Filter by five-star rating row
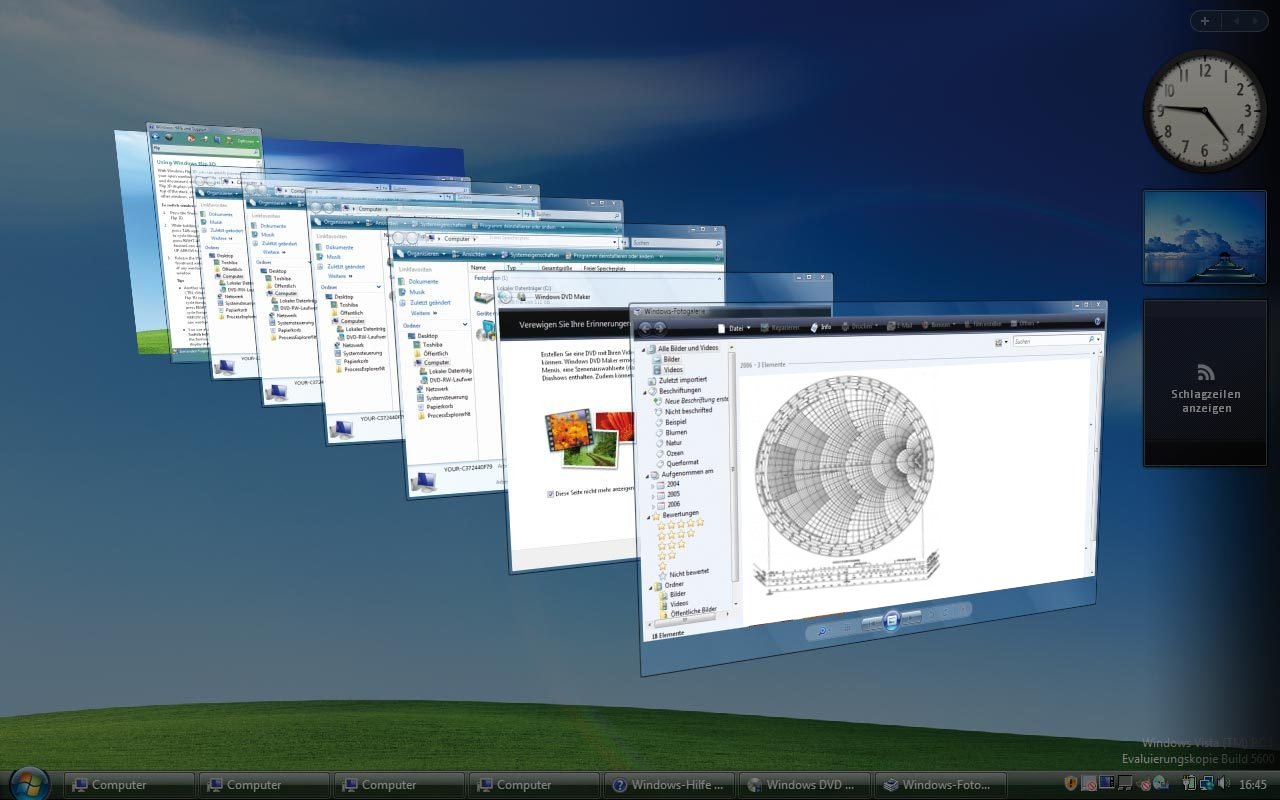The height and width of the screenshot is (800, 1280). (x=680, y=522)
